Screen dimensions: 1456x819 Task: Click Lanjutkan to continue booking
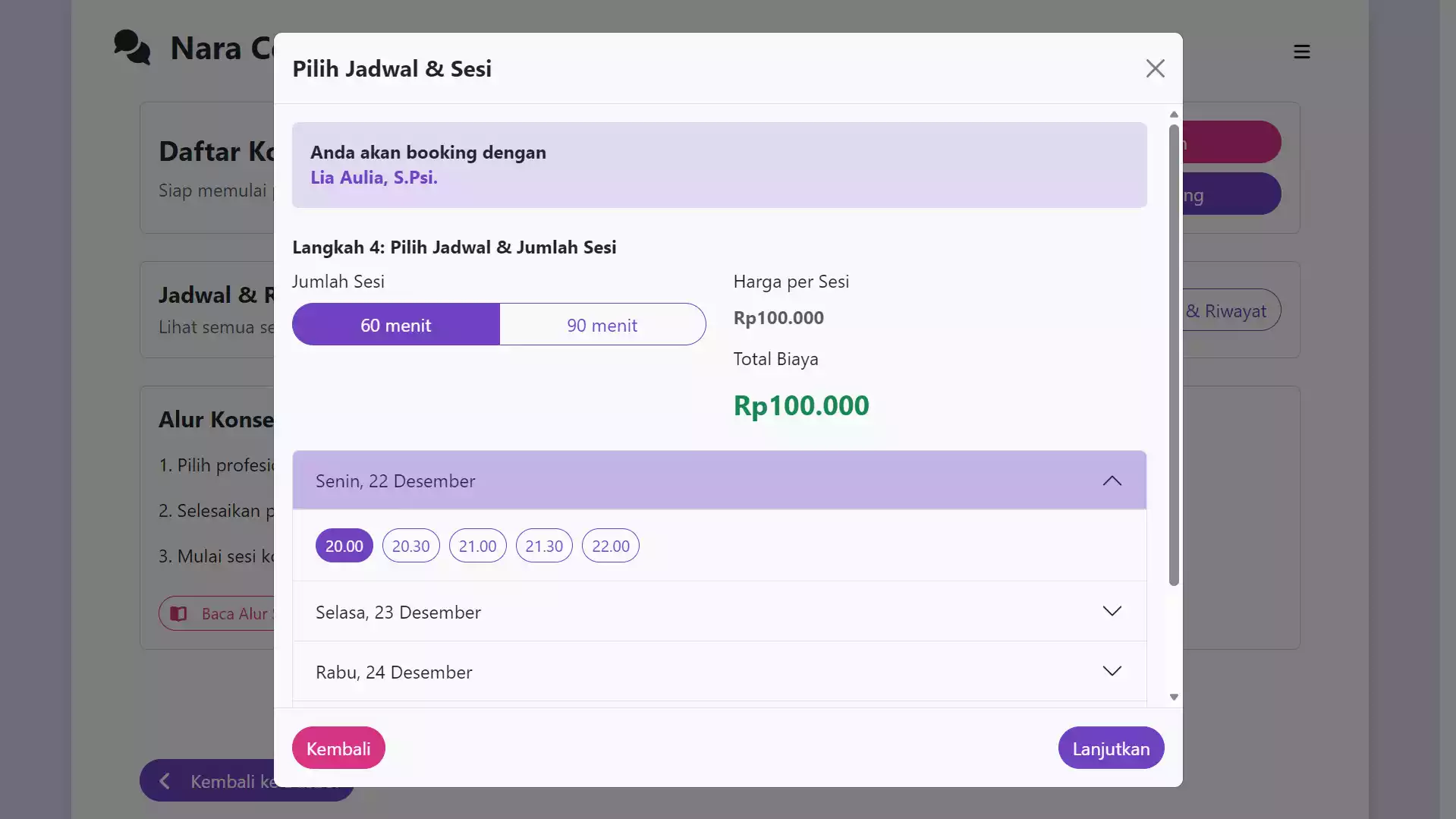[1110, 748]
